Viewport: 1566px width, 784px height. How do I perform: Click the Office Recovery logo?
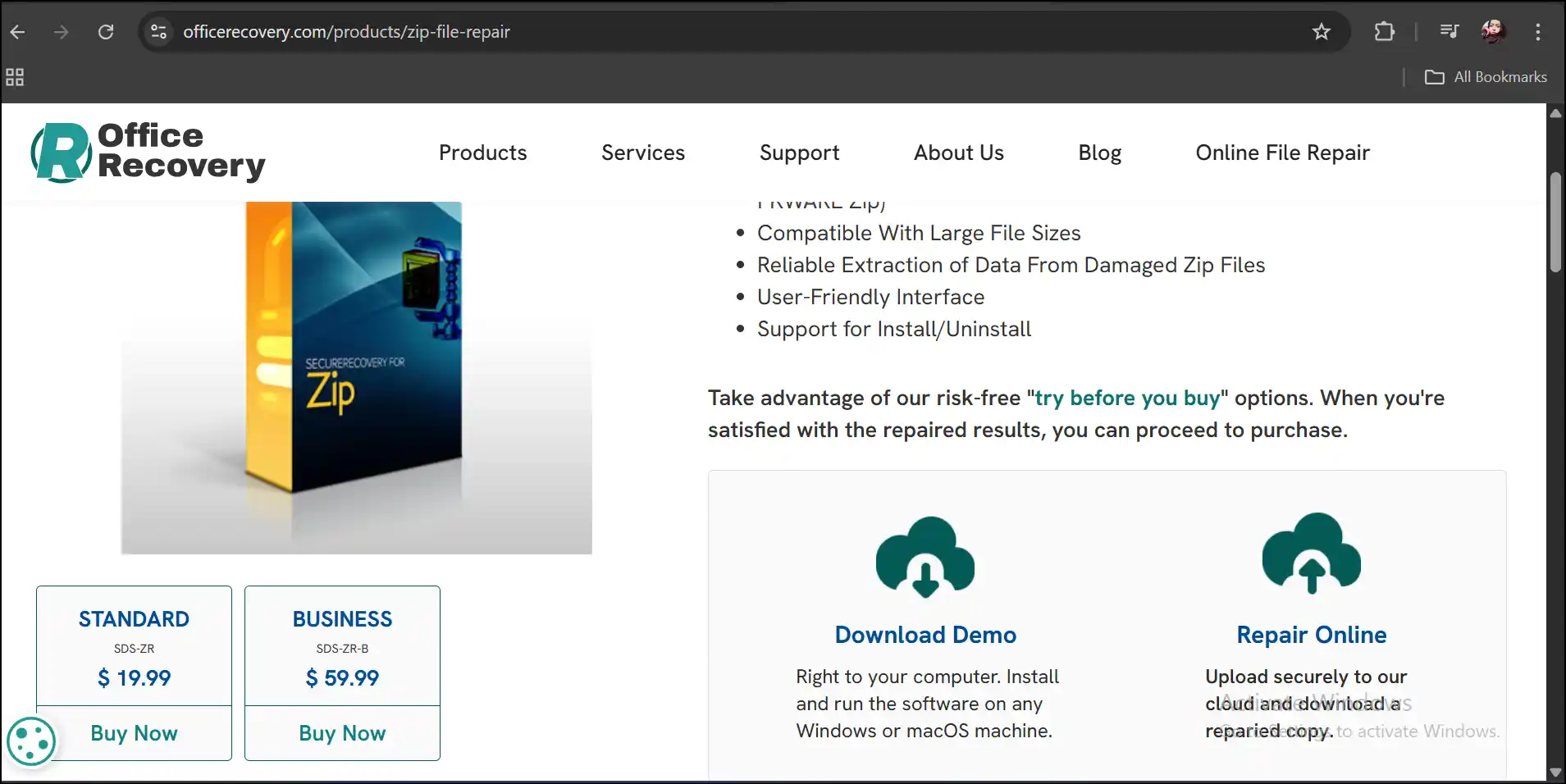(x=148, y=153)
